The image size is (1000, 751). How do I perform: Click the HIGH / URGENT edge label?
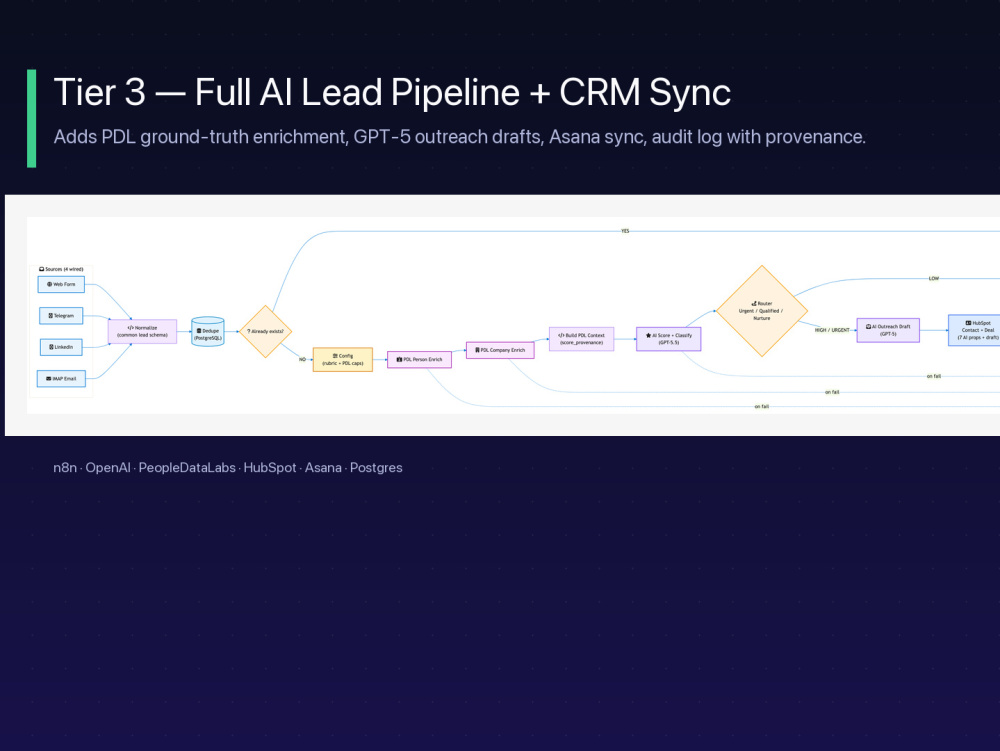click(832, 330)
